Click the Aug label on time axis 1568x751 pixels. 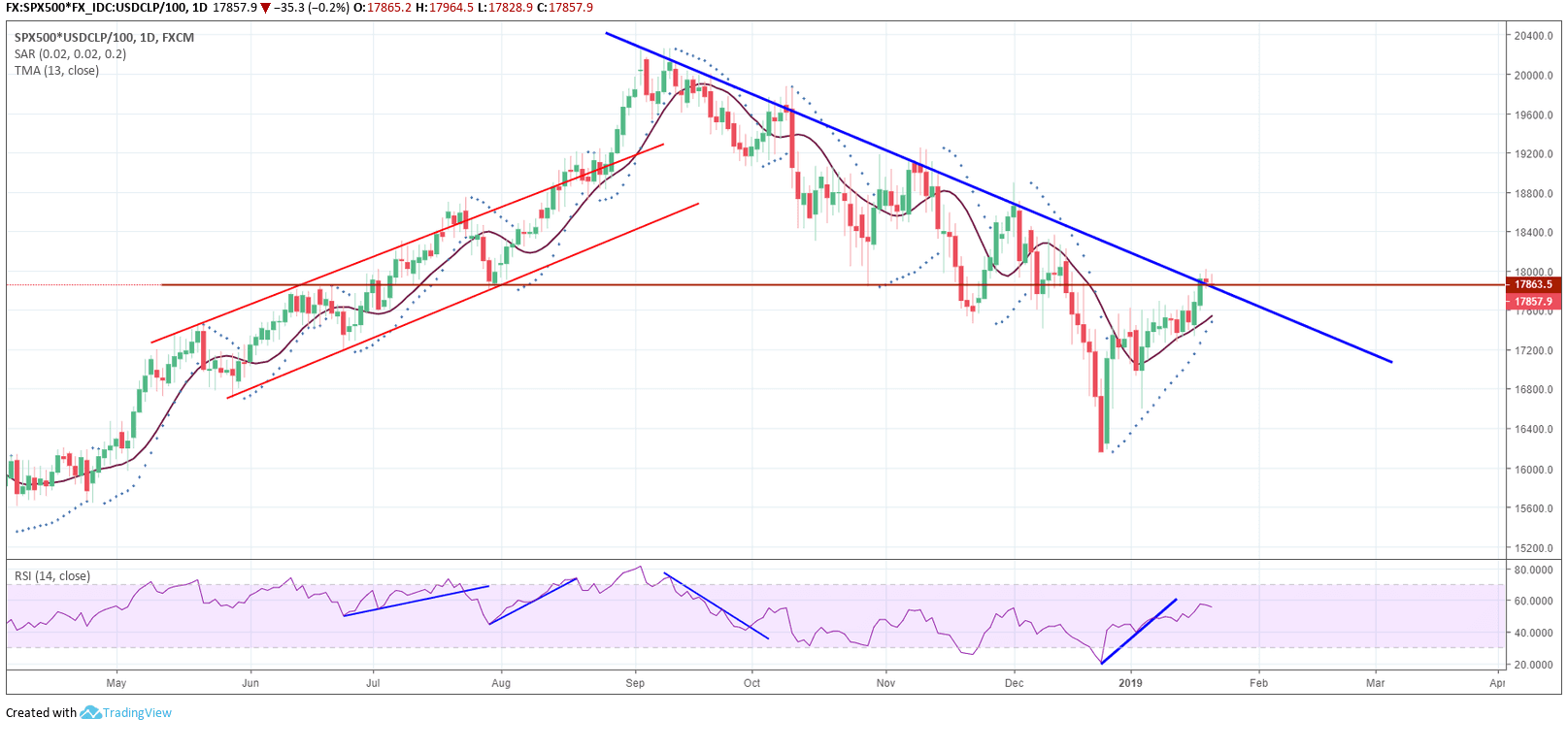point(501,683)
